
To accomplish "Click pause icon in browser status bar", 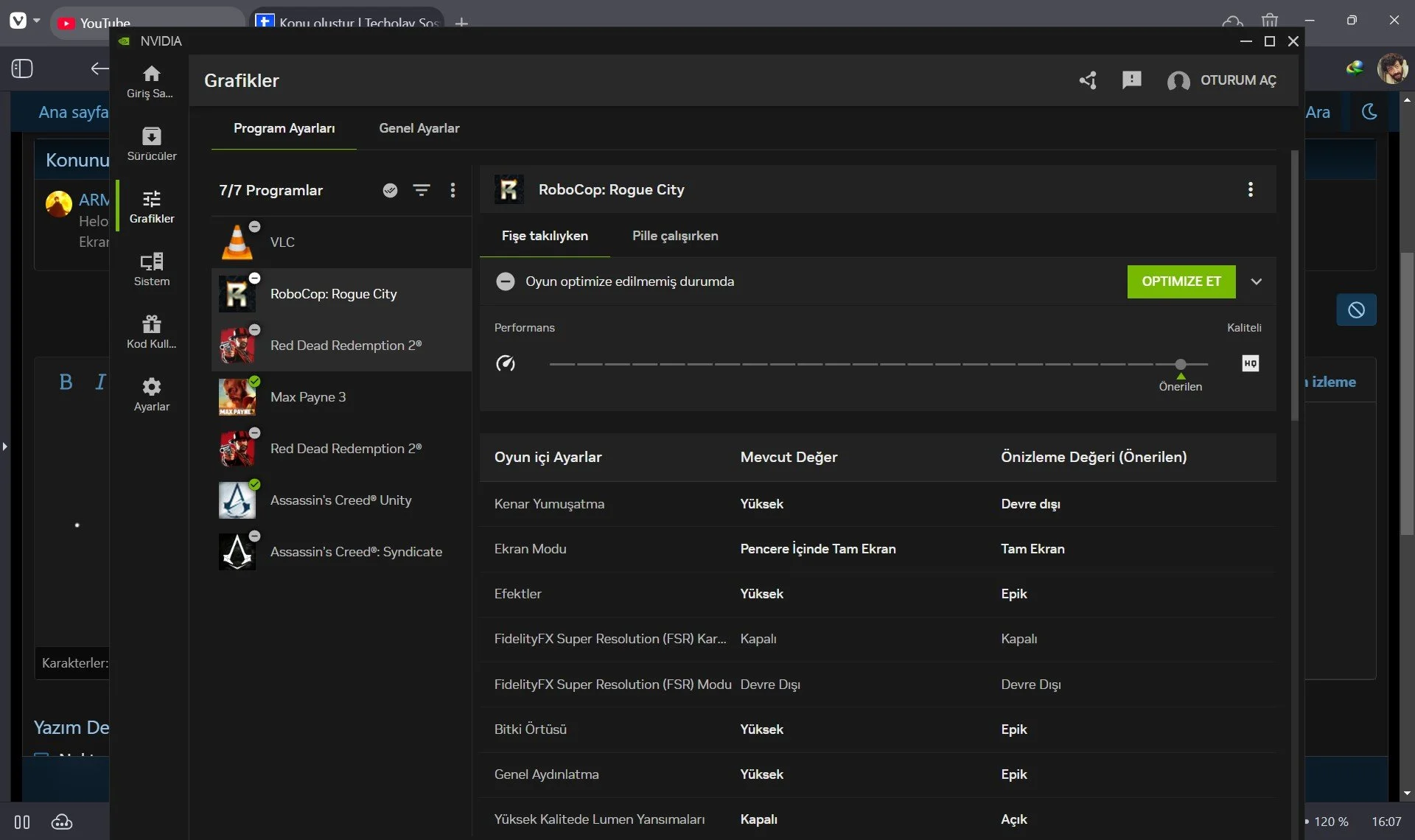I will 22,822.
